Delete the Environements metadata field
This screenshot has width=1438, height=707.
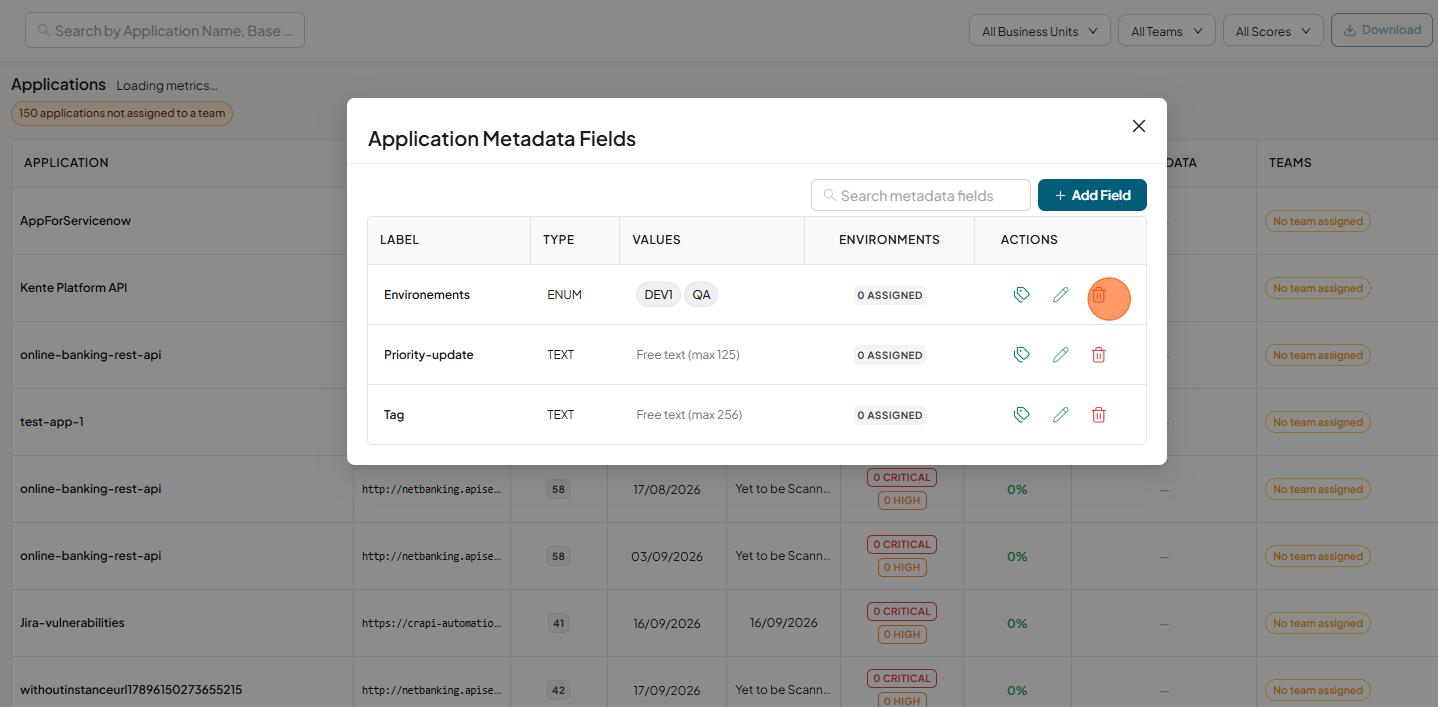[1098, 295]
